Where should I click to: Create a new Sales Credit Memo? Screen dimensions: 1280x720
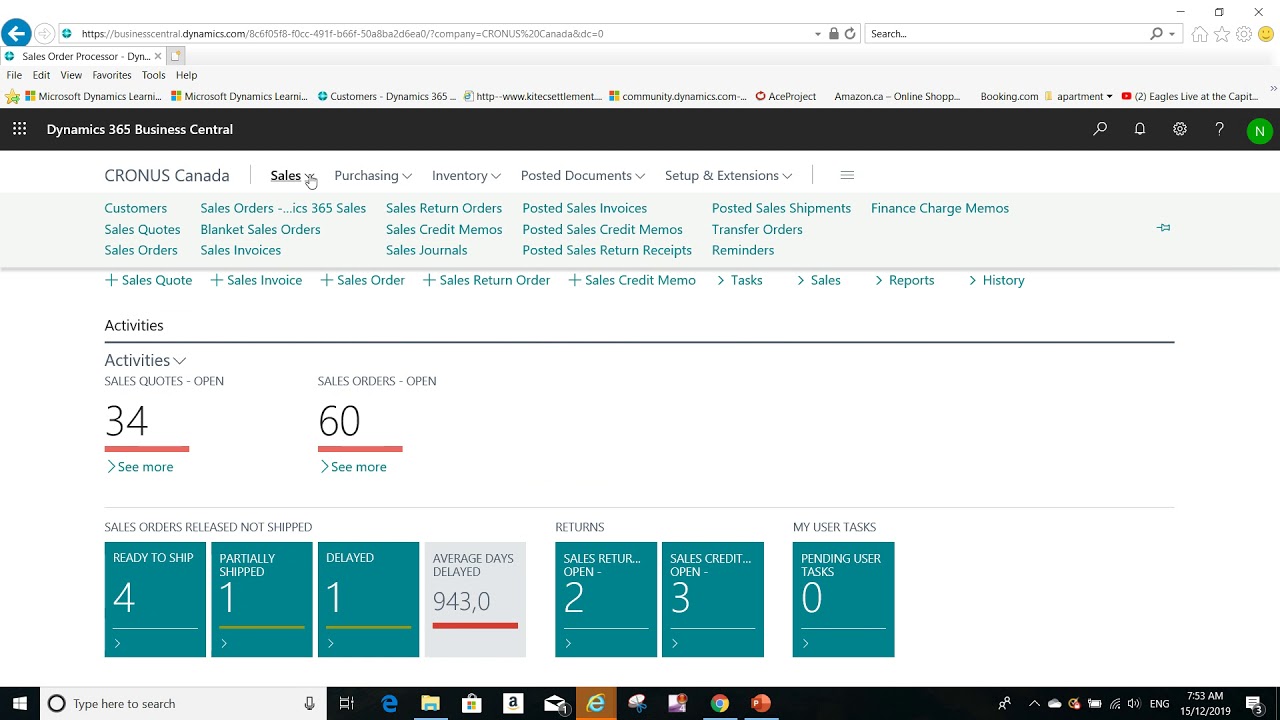click(x=632, y=280)
